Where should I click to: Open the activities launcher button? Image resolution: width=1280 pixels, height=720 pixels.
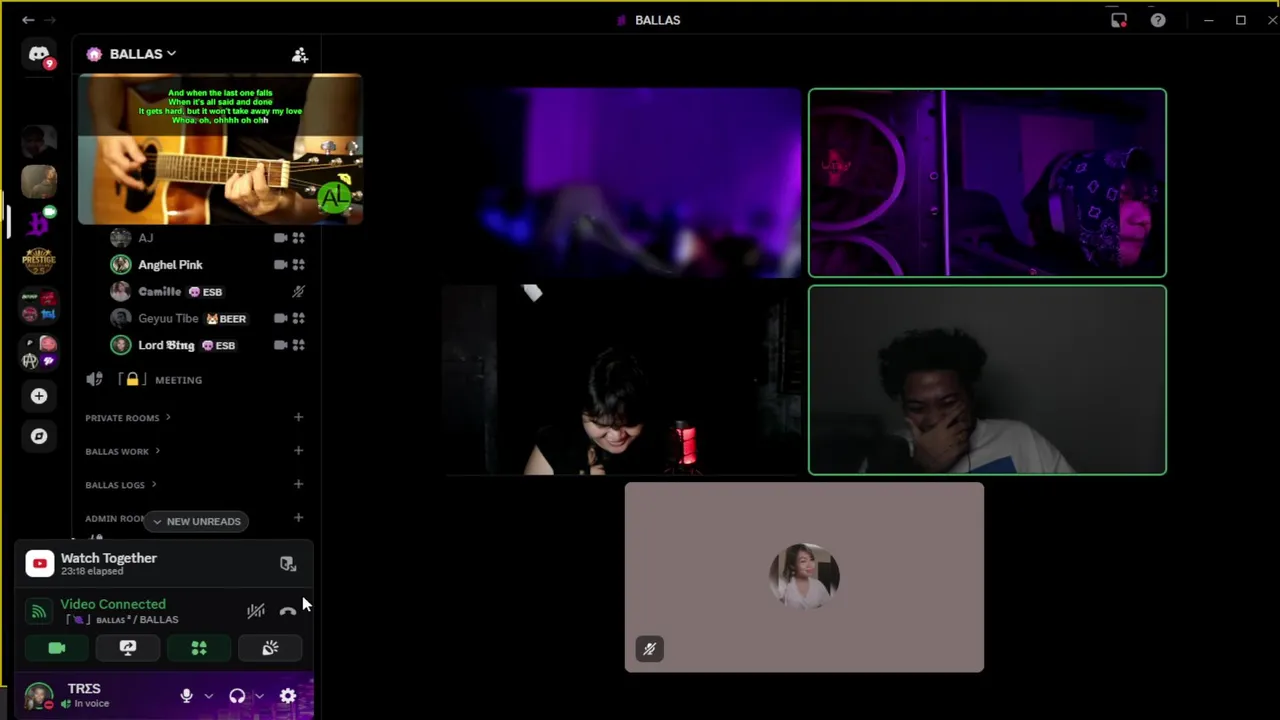(199, 648)
